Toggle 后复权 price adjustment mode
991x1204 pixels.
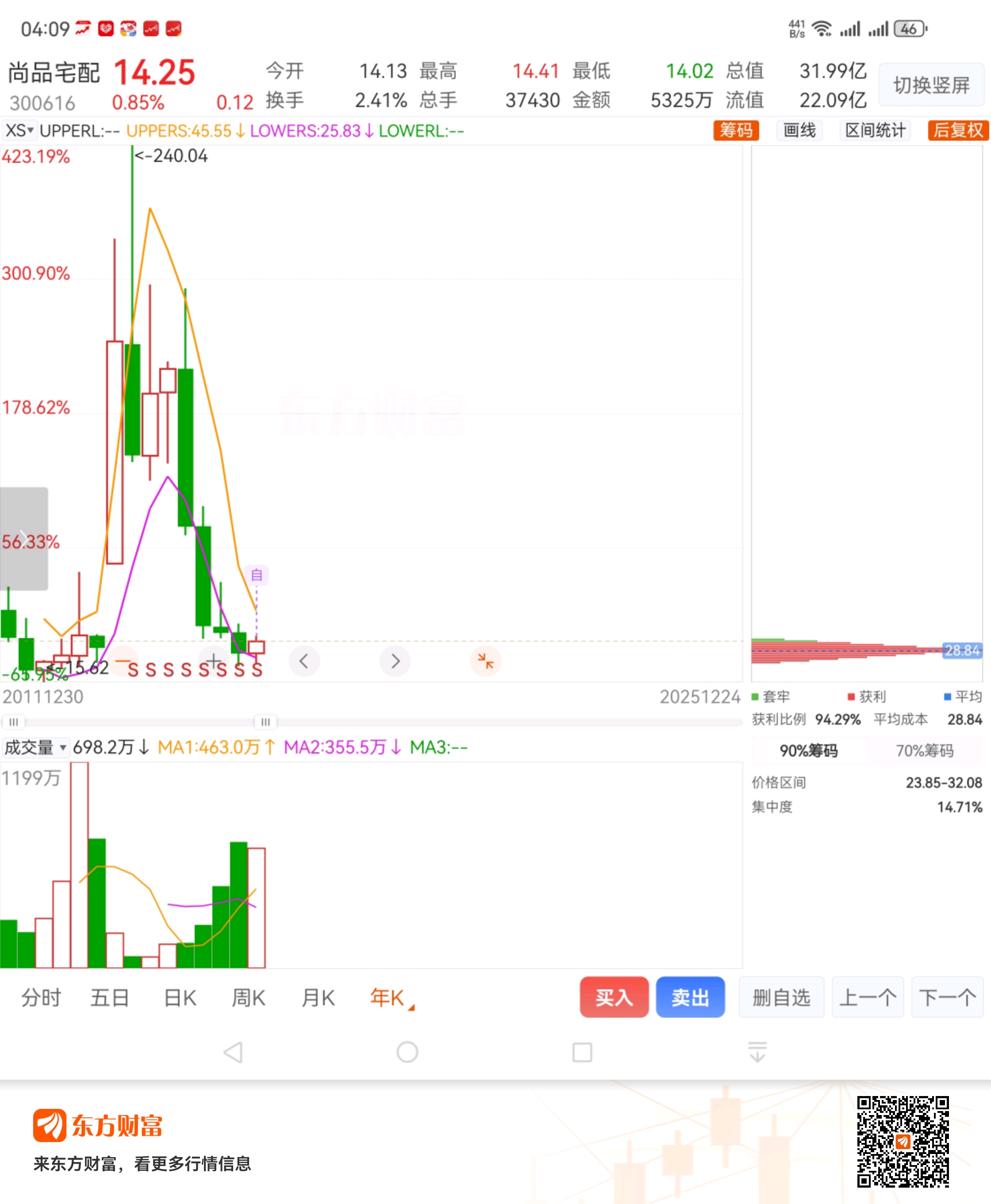pos(957,130)
